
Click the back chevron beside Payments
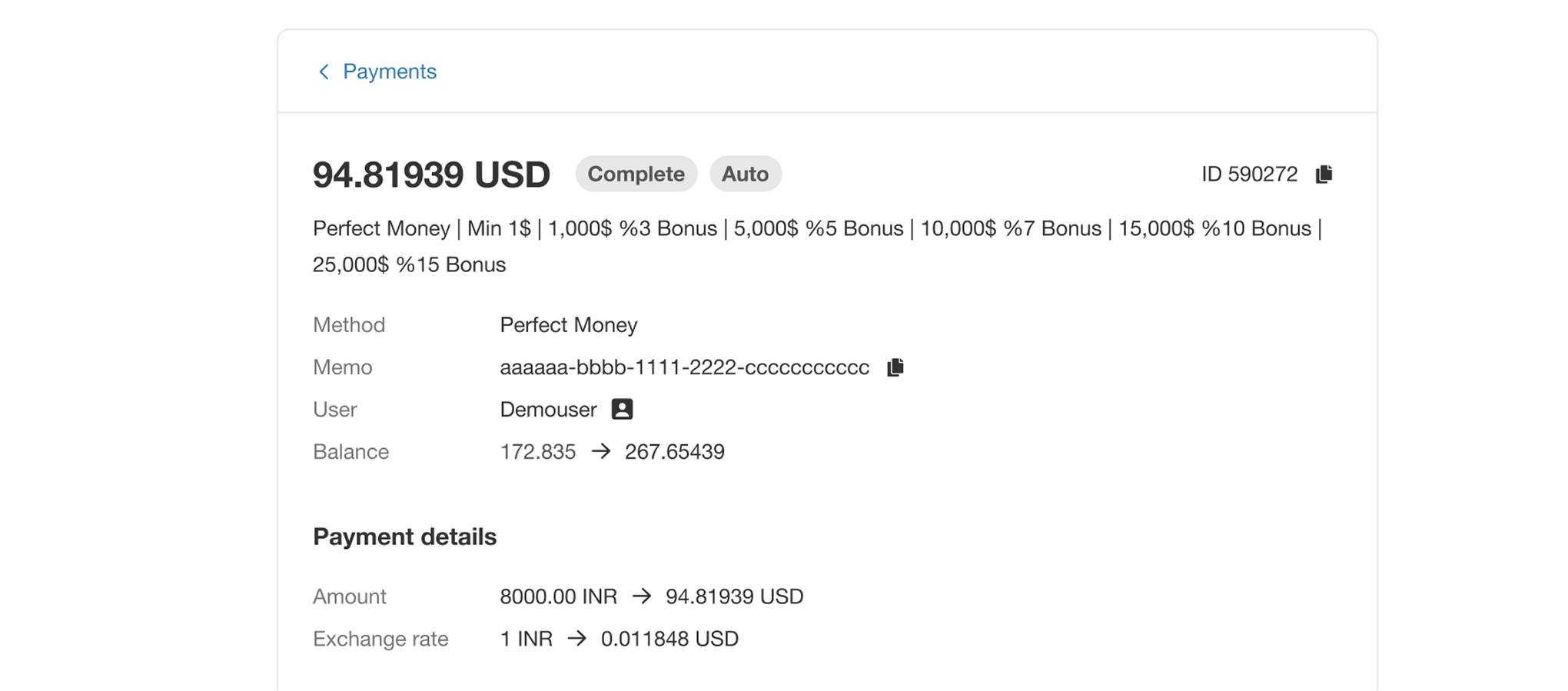pyautogui.click(x=324, y=71)
